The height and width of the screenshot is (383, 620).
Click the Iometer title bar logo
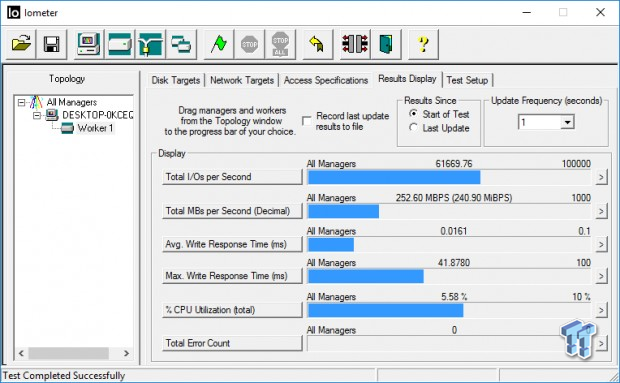13,13
